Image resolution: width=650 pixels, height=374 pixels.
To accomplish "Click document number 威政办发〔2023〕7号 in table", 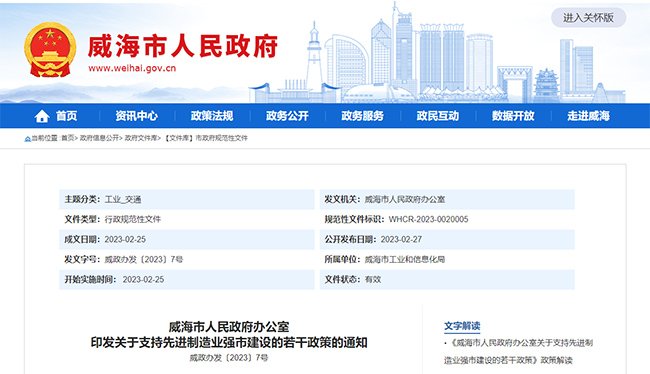I will point(143,260).
